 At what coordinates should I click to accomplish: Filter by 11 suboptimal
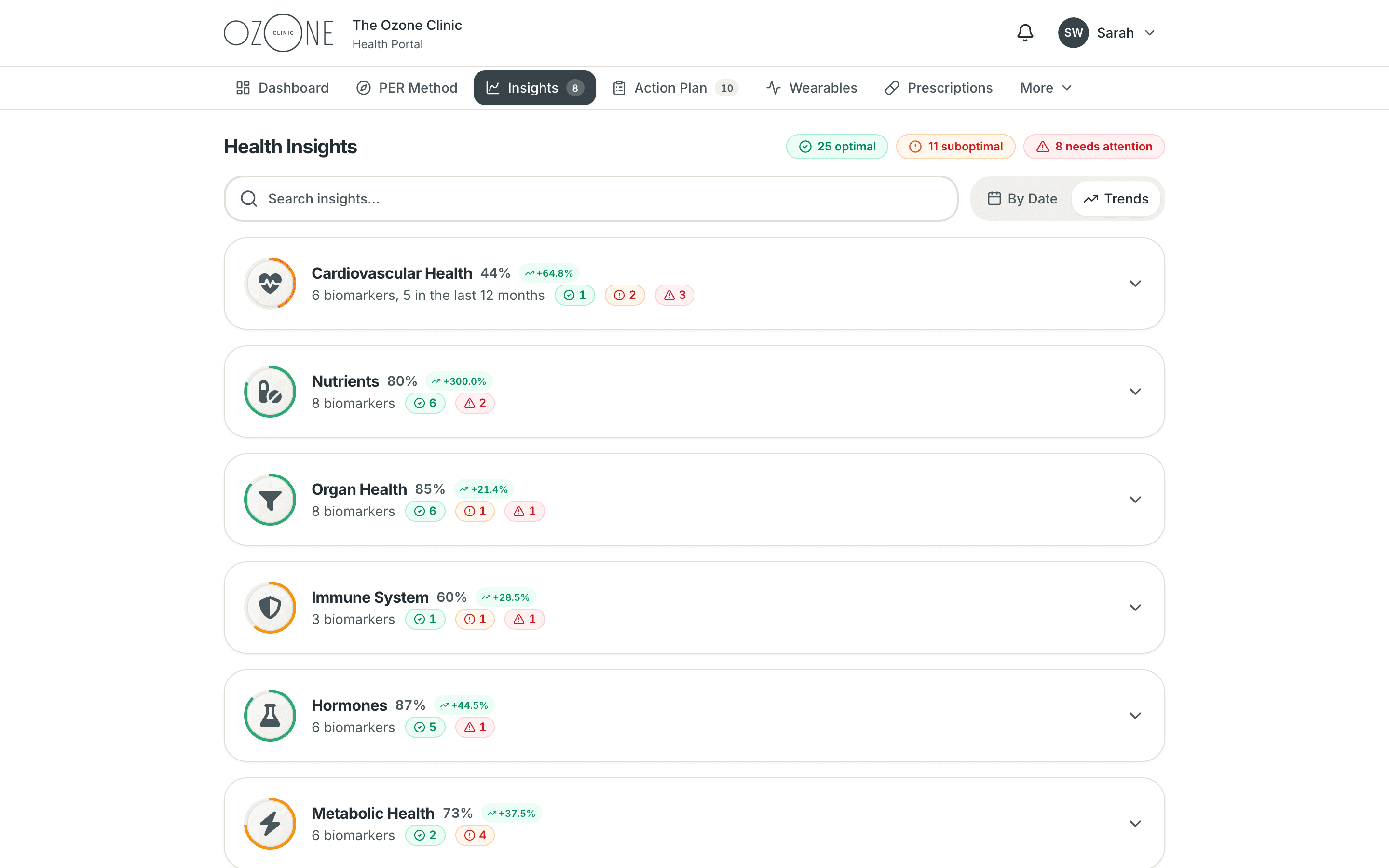(955, 147)
